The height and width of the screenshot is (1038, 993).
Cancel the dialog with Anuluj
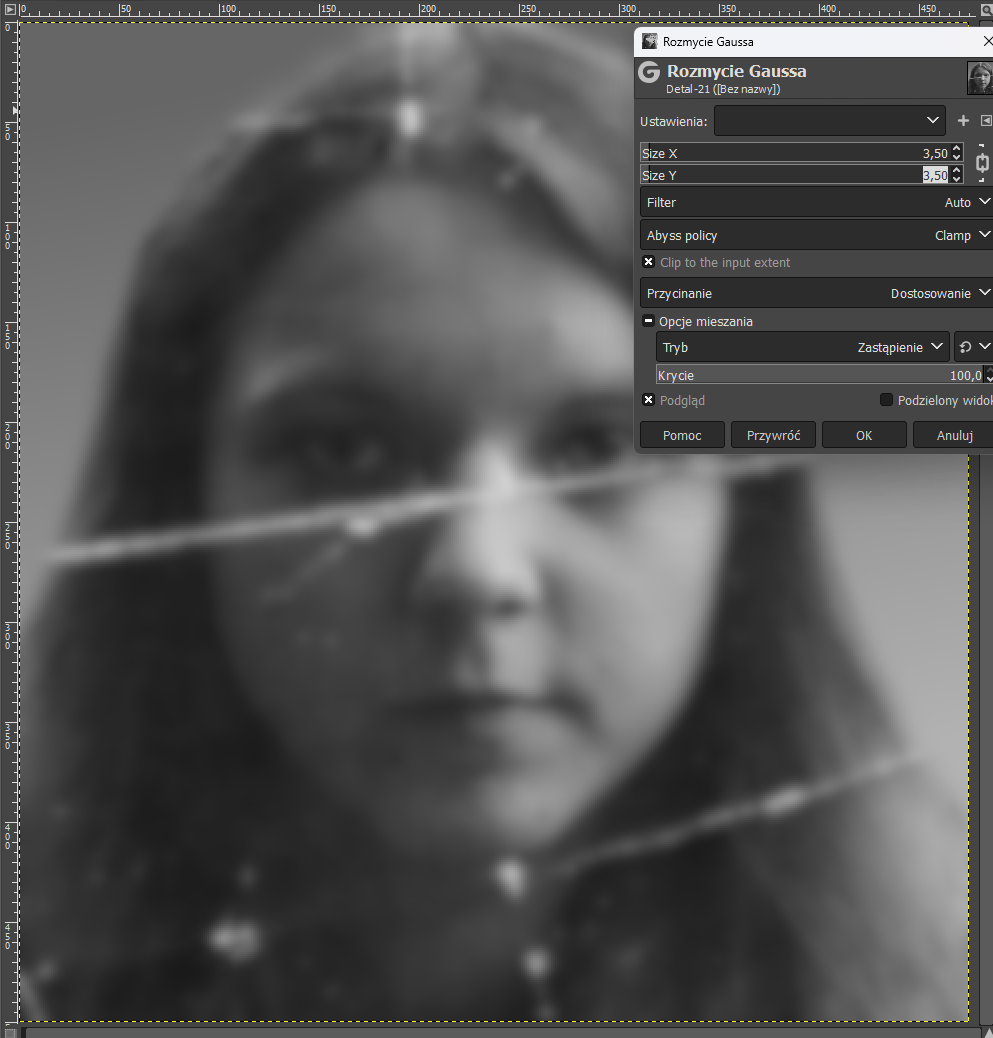click(x=954, y=435)
